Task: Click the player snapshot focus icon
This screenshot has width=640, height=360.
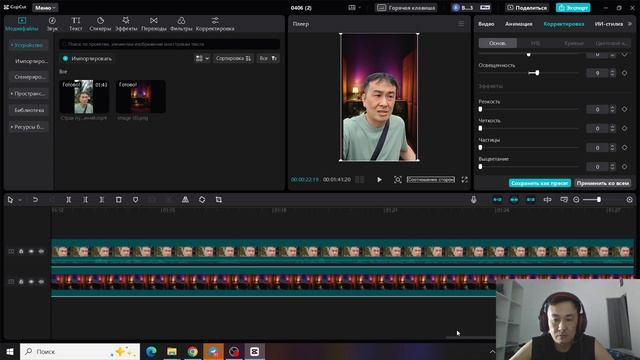Action: pos(398,180)
